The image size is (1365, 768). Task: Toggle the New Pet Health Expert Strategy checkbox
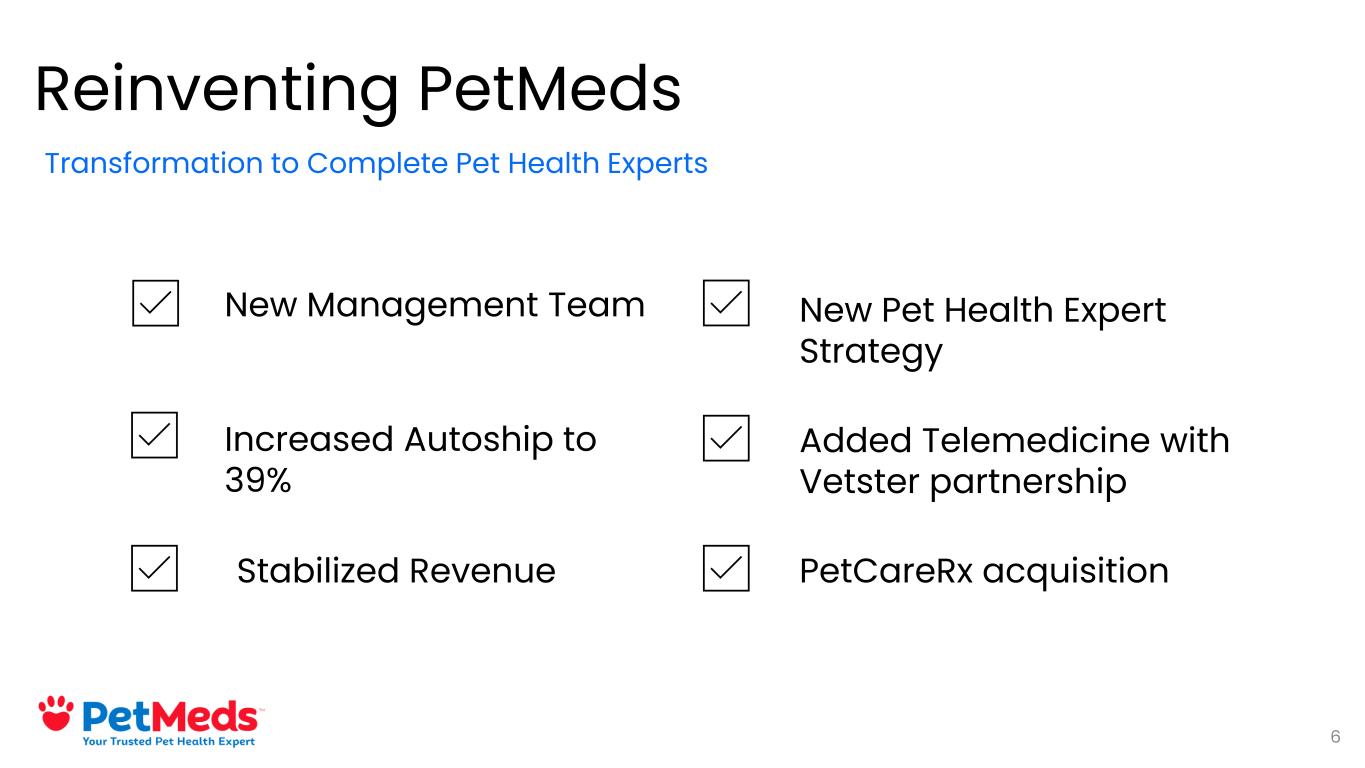tap(726, 303)
